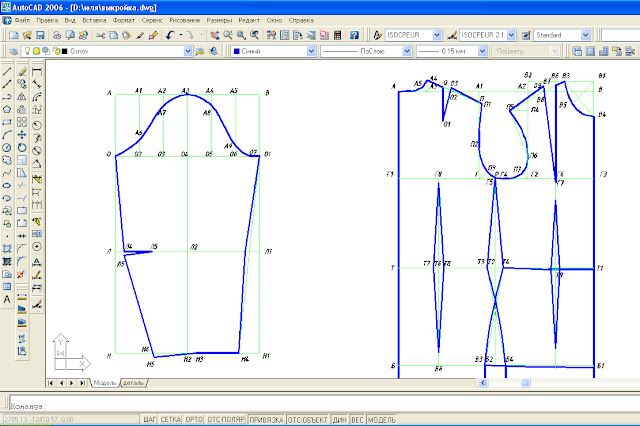Open the calculator icon in the toolbar
640x426 pixels.
pyautogui.click(x=338, y=36)
